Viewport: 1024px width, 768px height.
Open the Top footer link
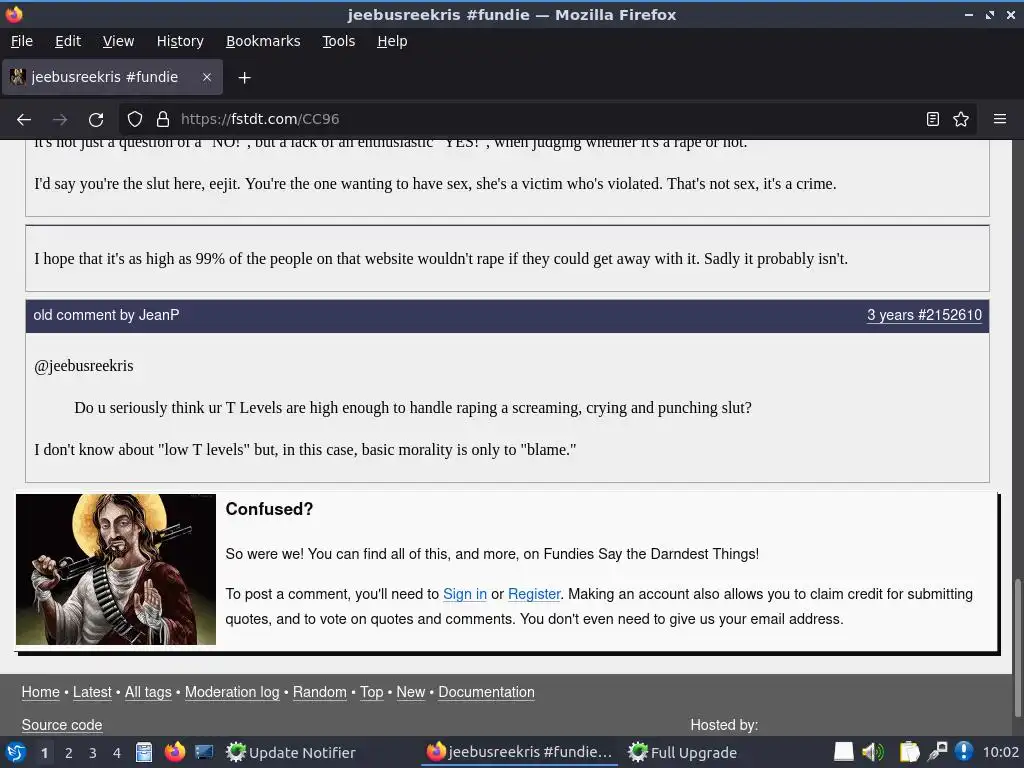372,692
